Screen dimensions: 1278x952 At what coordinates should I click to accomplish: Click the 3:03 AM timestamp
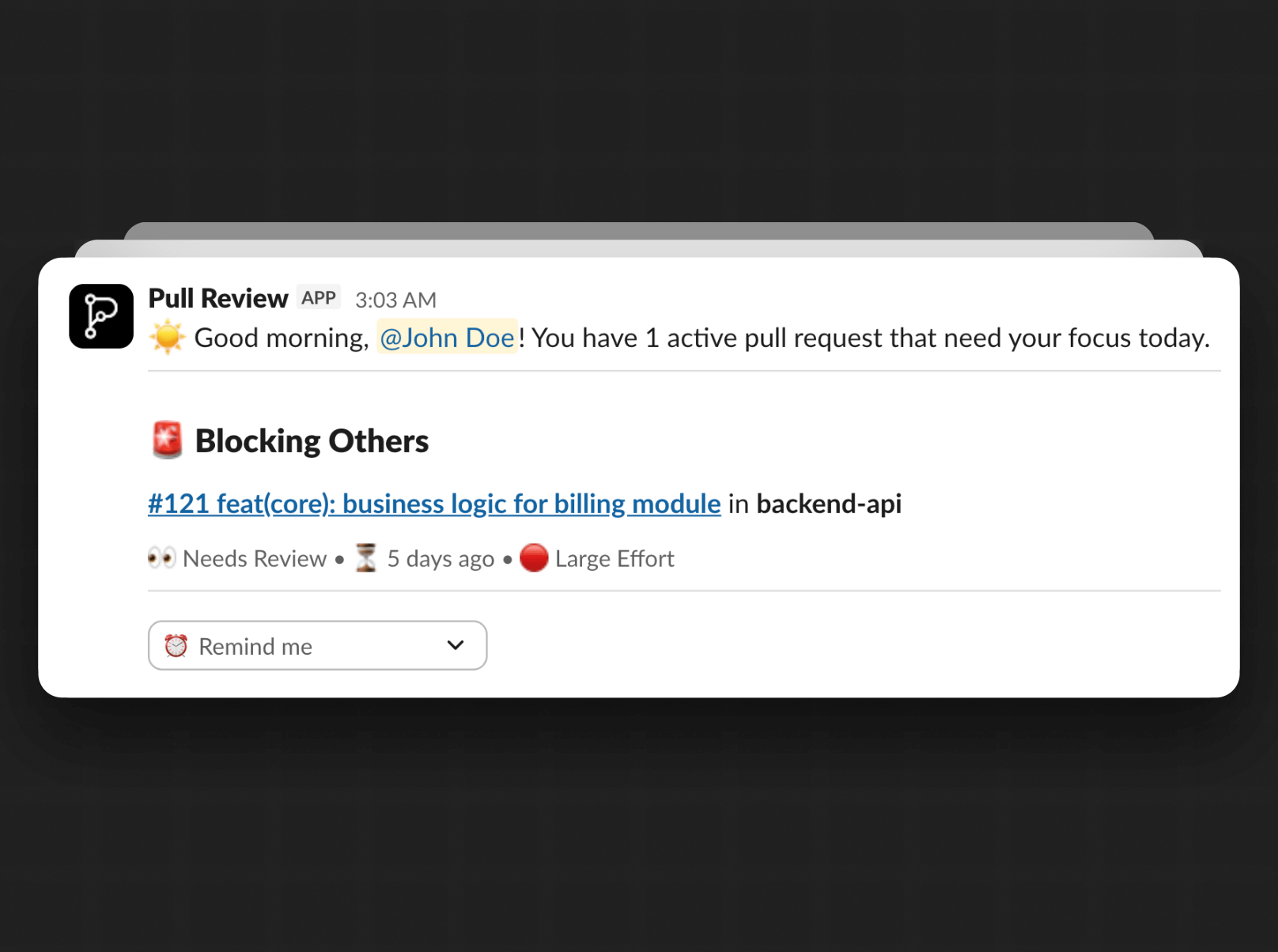(395, 300)
